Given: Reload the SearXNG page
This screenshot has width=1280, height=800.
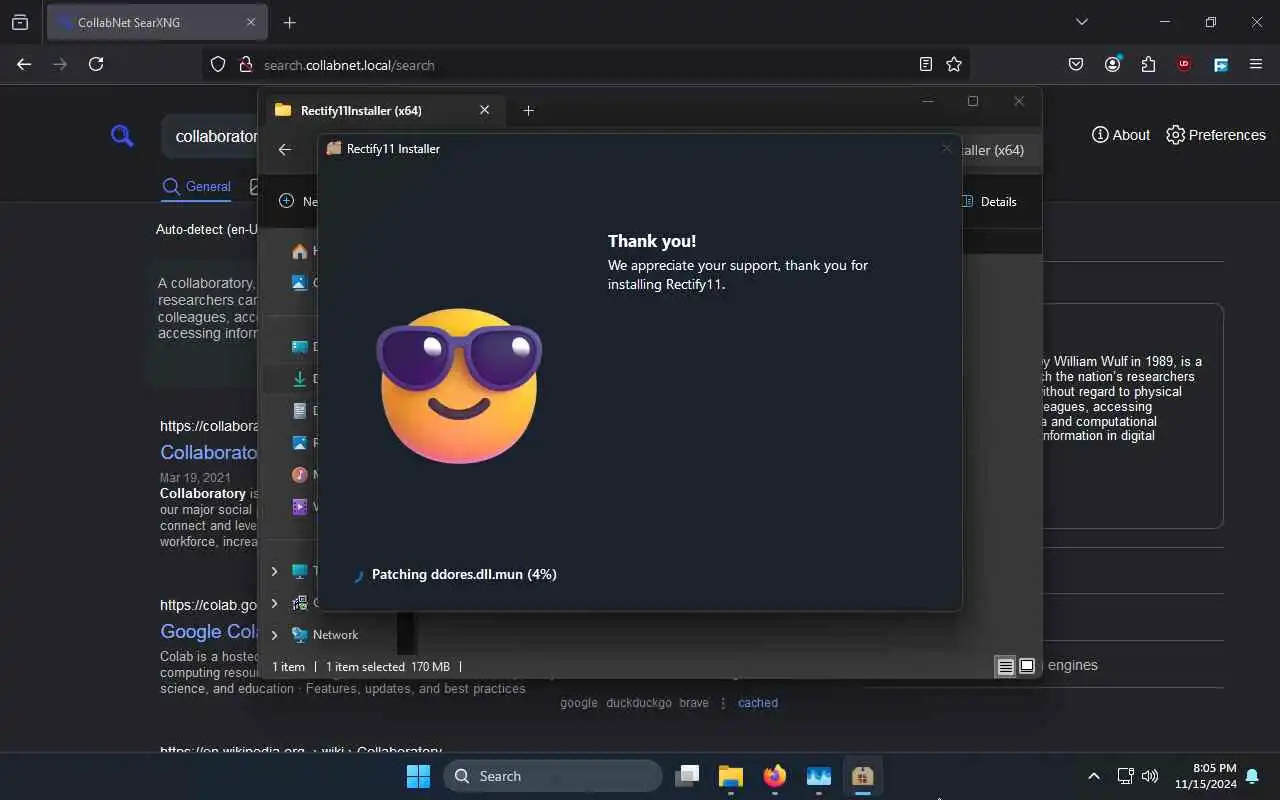Looking at the screenshot, I should (x=96, y=64).
